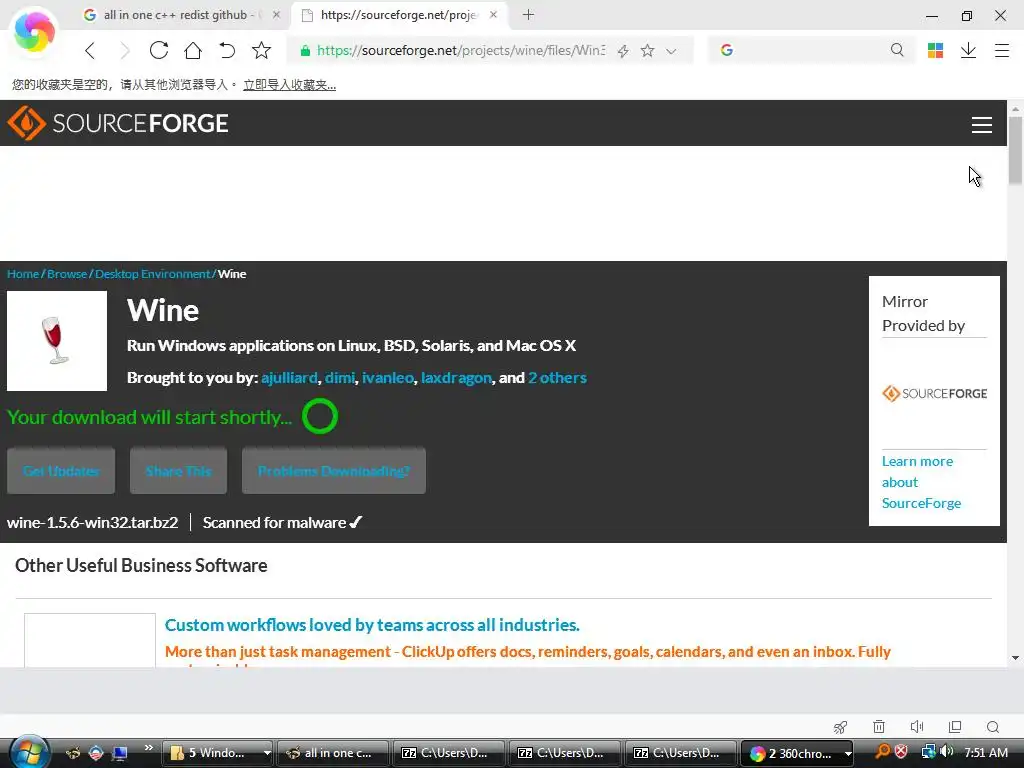Click the zoom magnifier icon in status bar
The width and height of the screenshot is (1024, 768).
[993, 727]
